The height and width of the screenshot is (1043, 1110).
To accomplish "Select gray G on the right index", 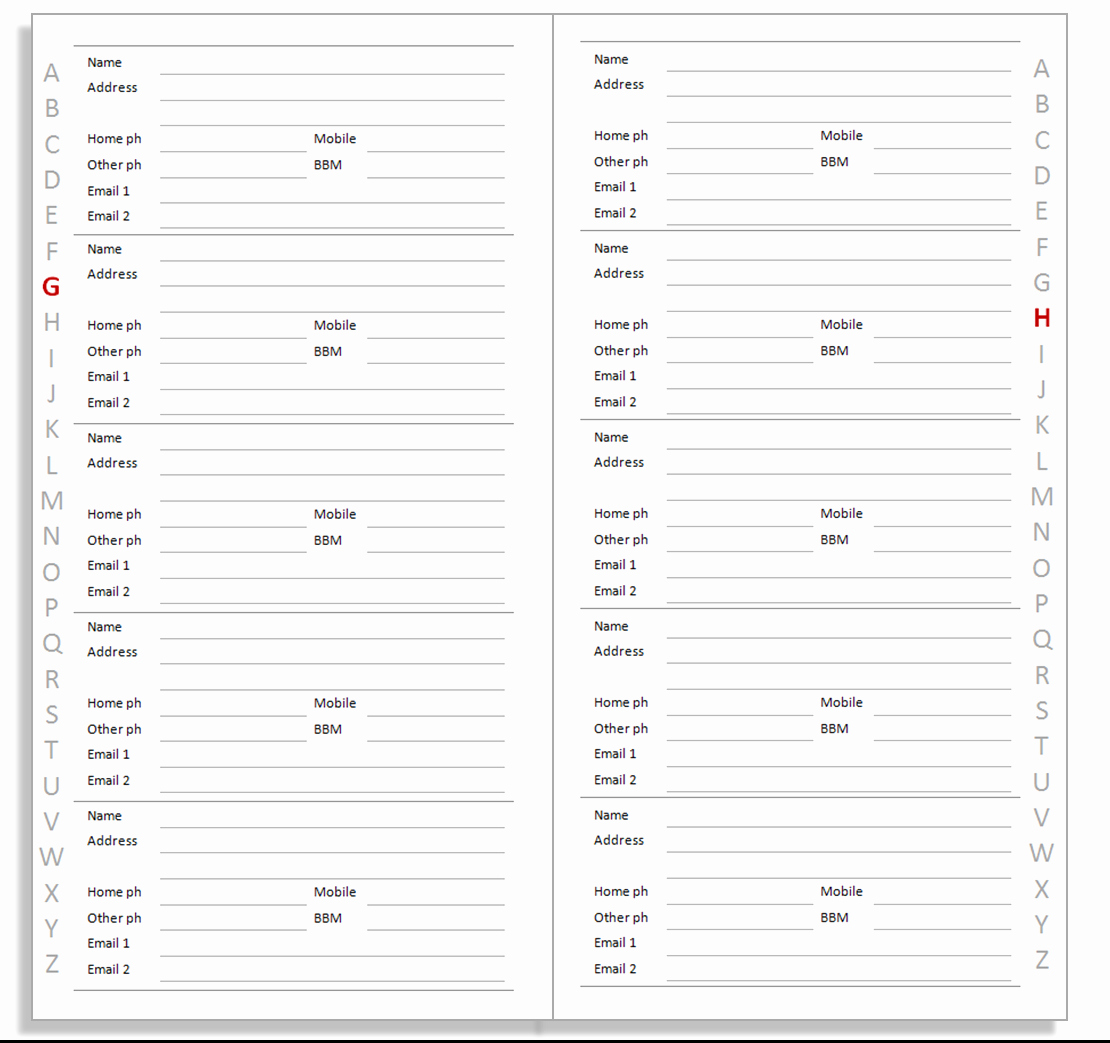I will (1041, 283).
